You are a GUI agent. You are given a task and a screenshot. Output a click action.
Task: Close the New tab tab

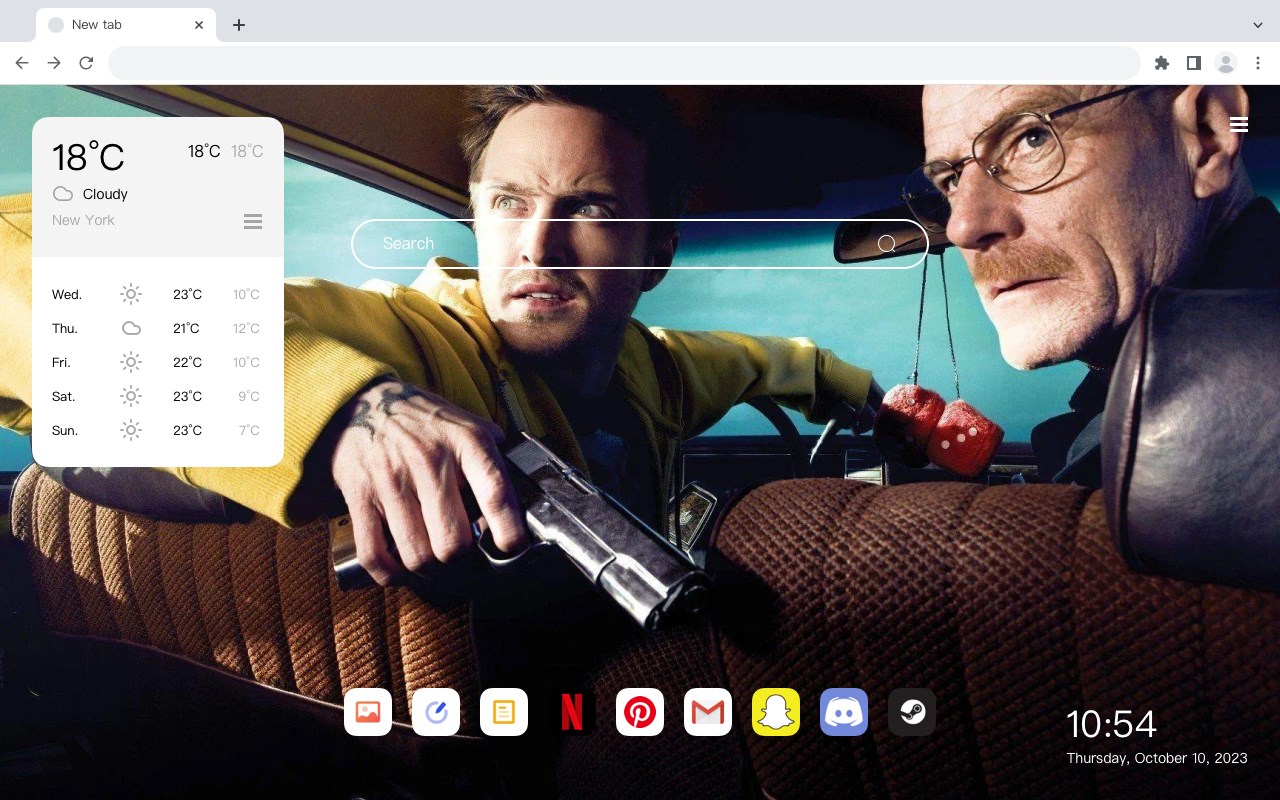199,25
